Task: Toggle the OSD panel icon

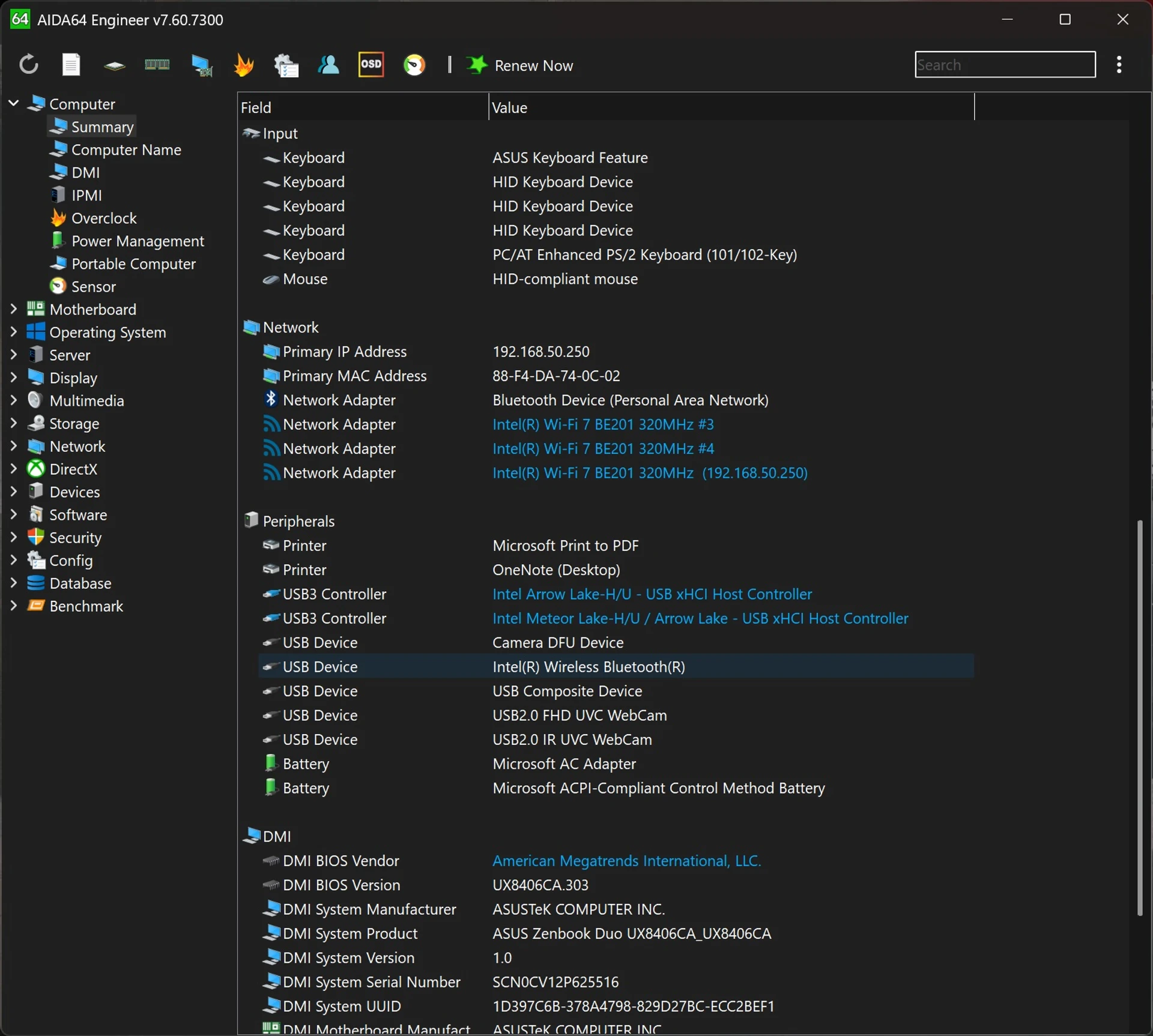Action: [x=371, y=65]
